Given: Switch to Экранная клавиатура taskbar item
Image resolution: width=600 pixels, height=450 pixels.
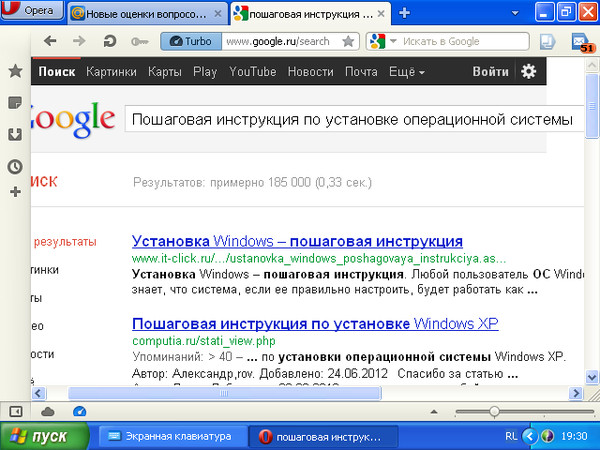Looking at the screenshot, I should click(171, 436).
